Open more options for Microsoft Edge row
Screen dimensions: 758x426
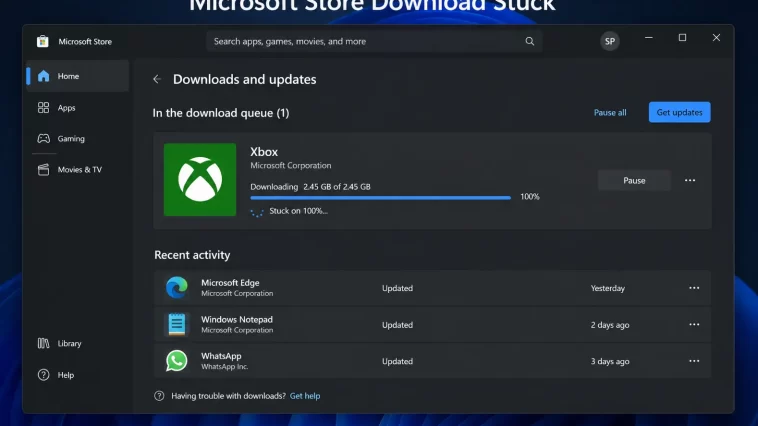point(694,288)
